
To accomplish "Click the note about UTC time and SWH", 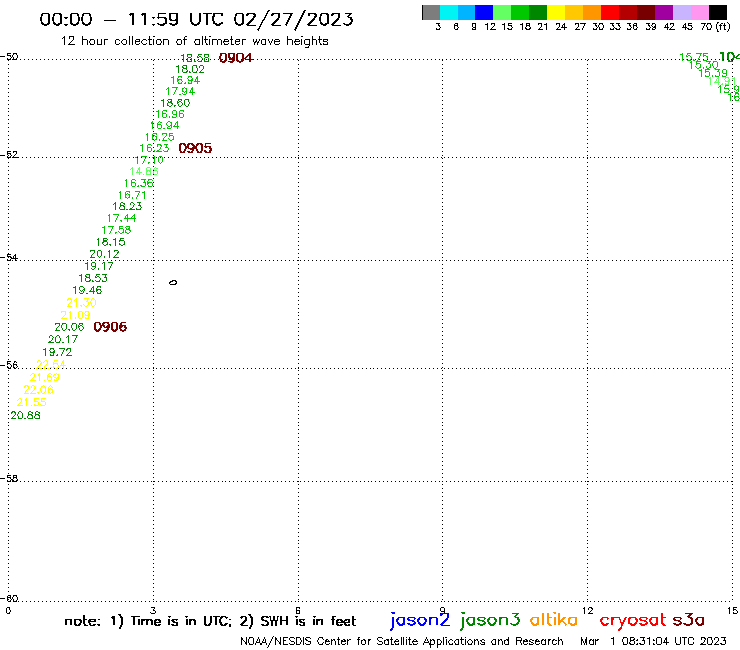I will click(x=210, y=621).
